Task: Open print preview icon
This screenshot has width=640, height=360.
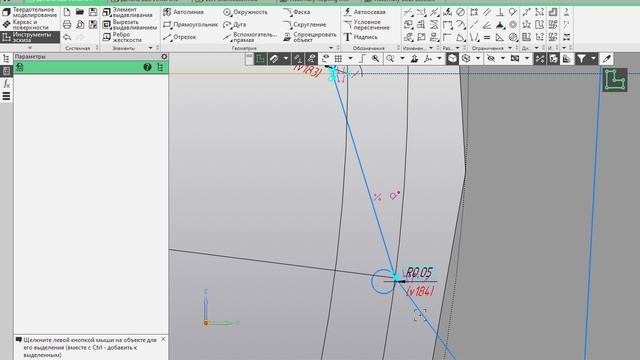Action: 80,24
